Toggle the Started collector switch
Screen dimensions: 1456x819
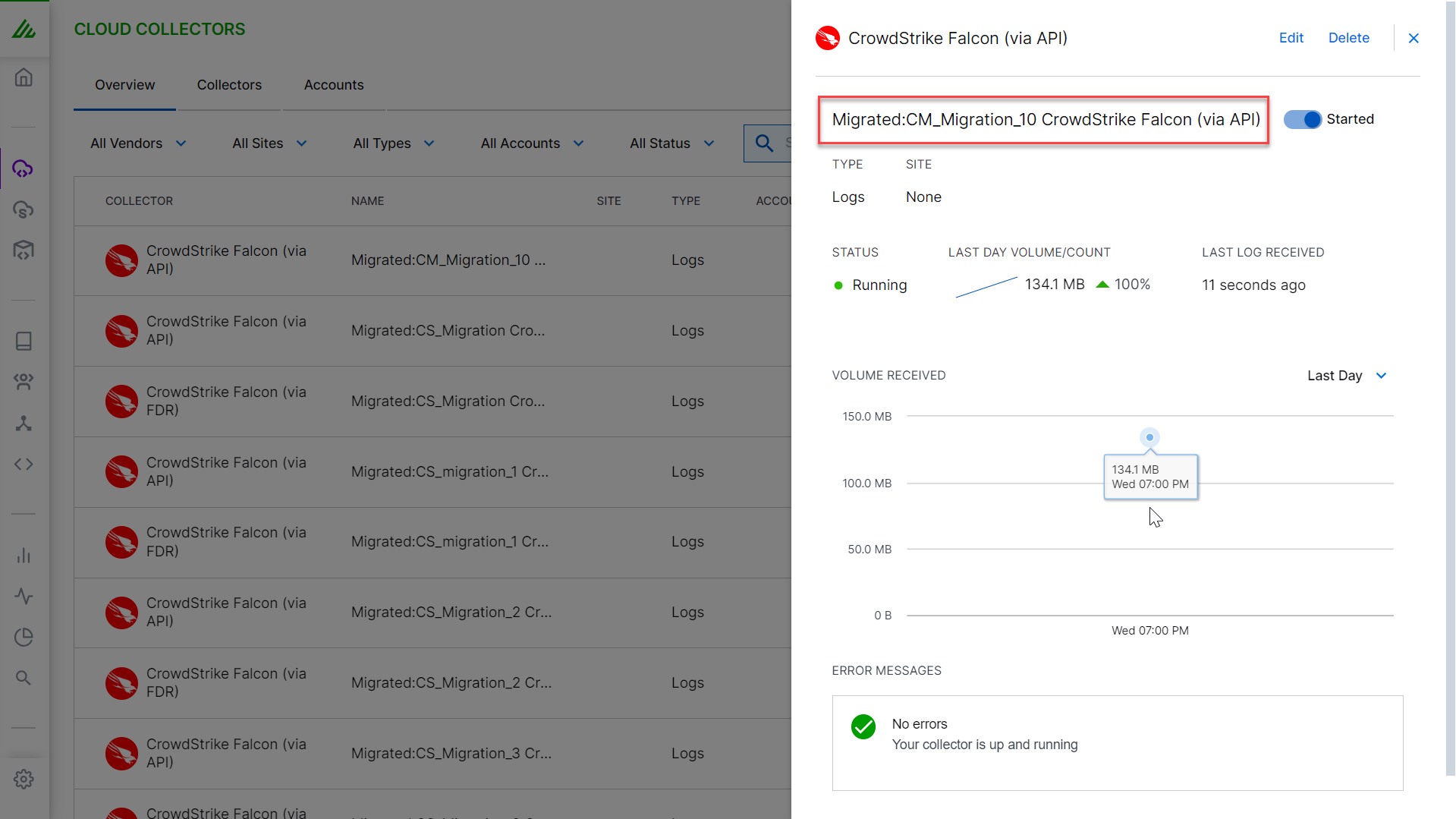(x=1303, y=119)
